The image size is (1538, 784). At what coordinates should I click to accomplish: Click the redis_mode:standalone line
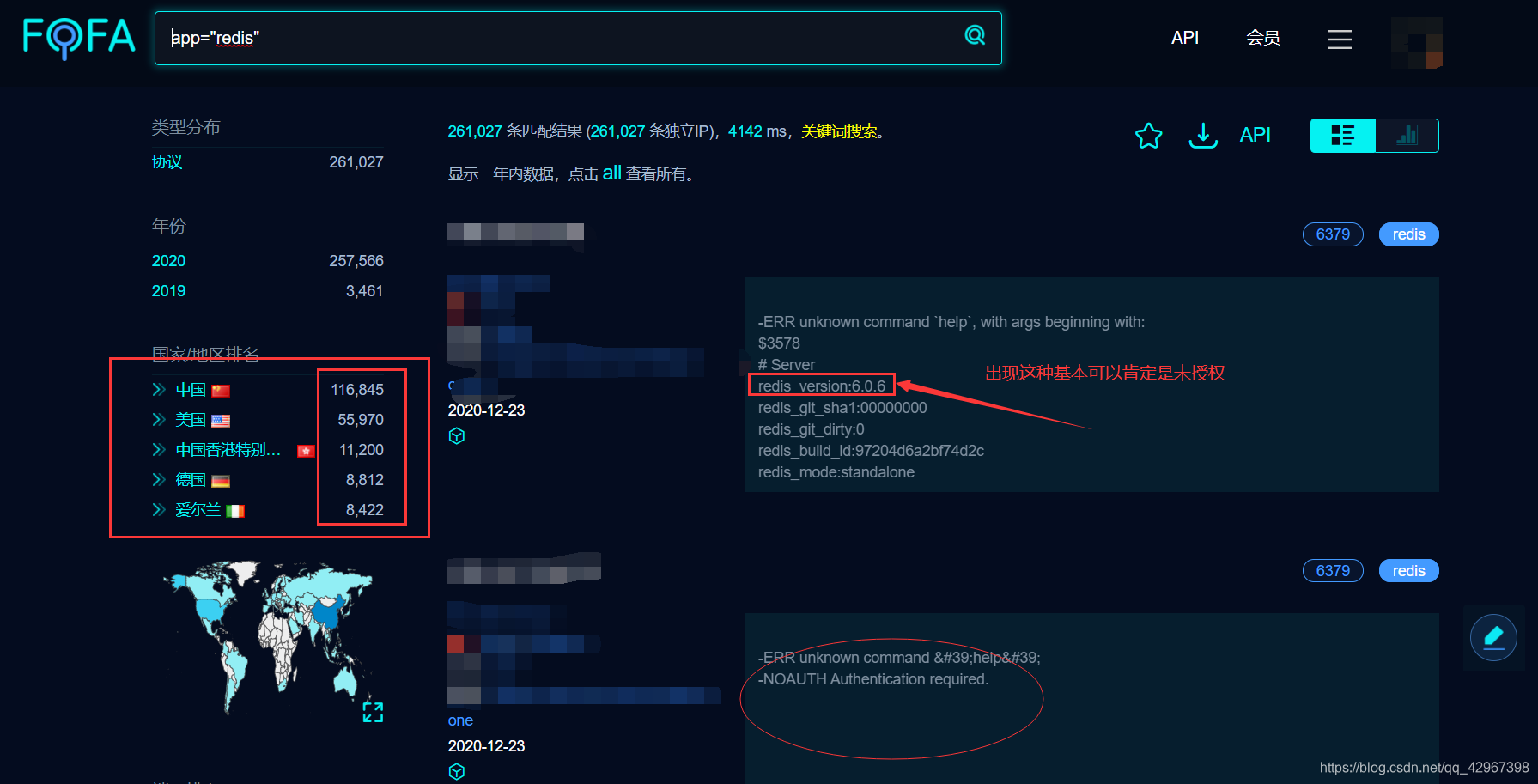click(x=836, y=472)
